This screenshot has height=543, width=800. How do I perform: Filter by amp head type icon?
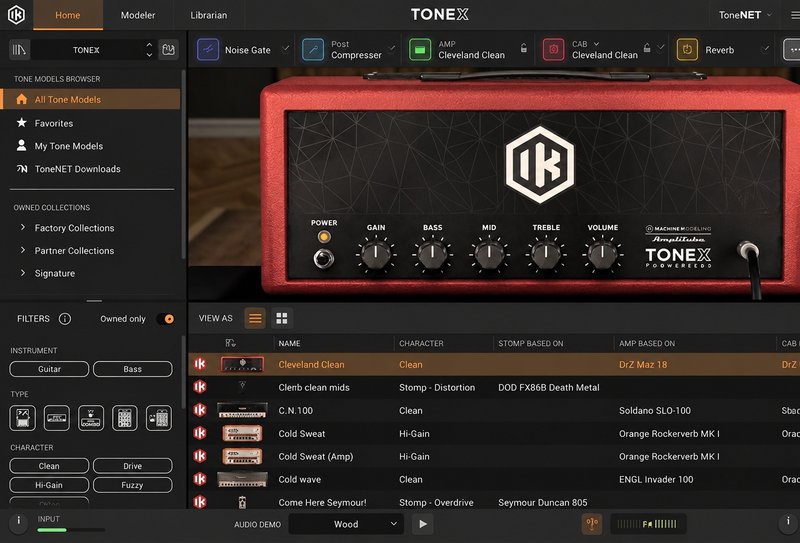click(57, 418)
